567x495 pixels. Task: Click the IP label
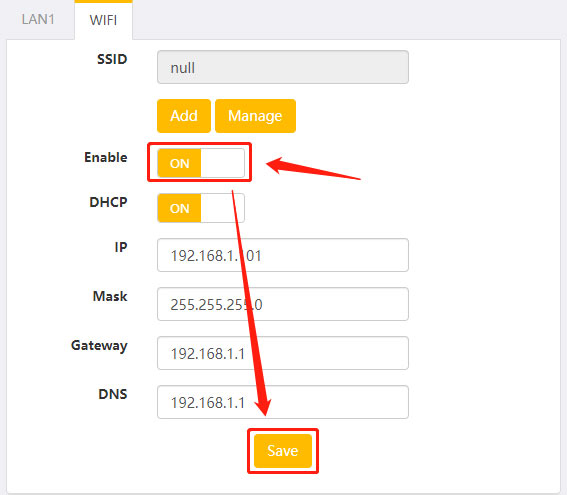(121, 247)
